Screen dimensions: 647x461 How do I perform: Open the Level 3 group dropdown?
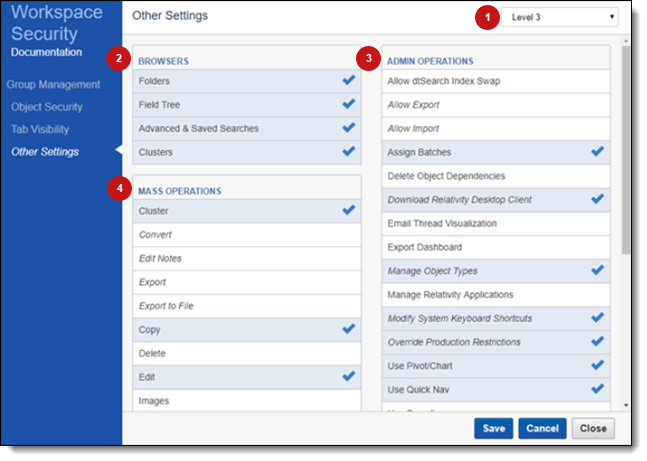click(559, 17)
